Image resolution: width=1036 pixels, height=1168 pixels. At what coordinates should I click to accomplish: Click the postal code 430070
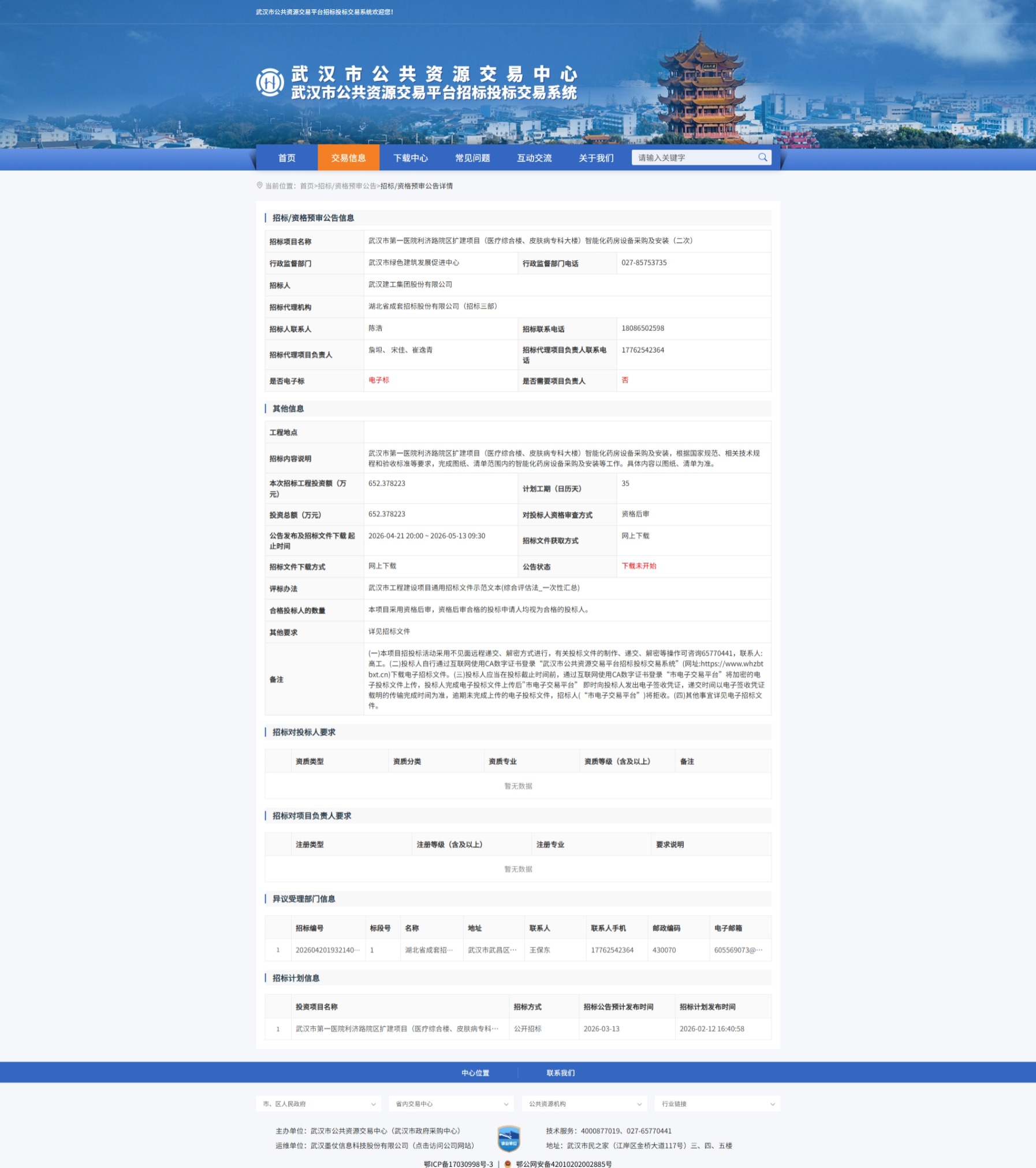[664, 950]
